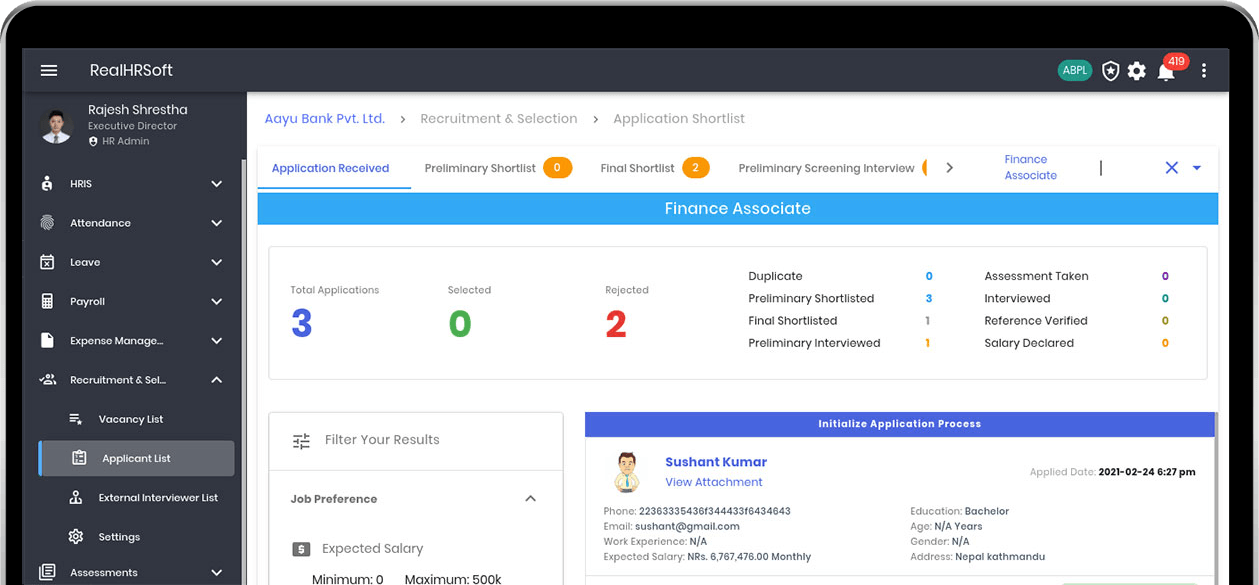Select Vacancy List in sidebar

(x=130, y=419)
